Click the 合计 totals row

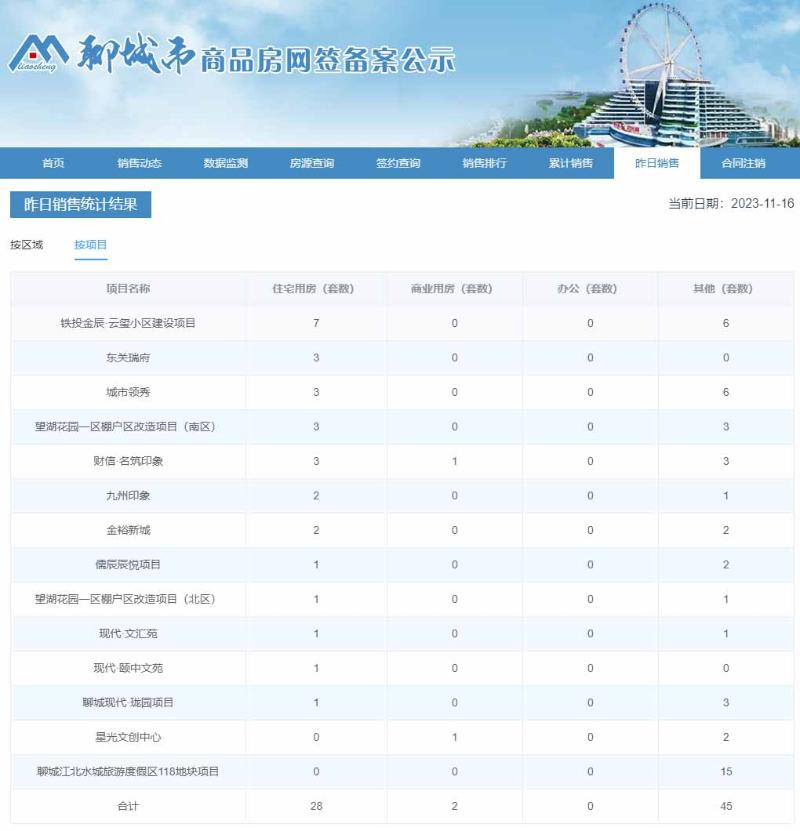point(127,806)
